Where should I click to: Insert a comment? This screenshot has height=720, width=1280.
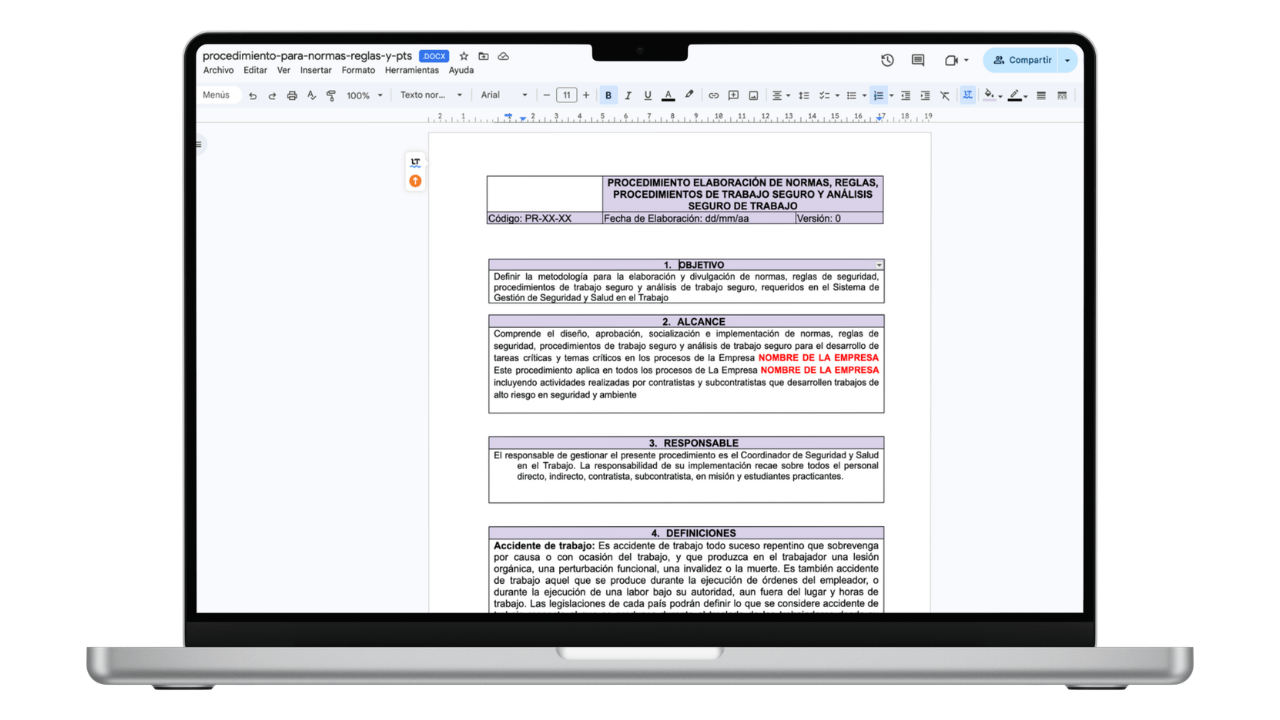(x=734, y=95)
